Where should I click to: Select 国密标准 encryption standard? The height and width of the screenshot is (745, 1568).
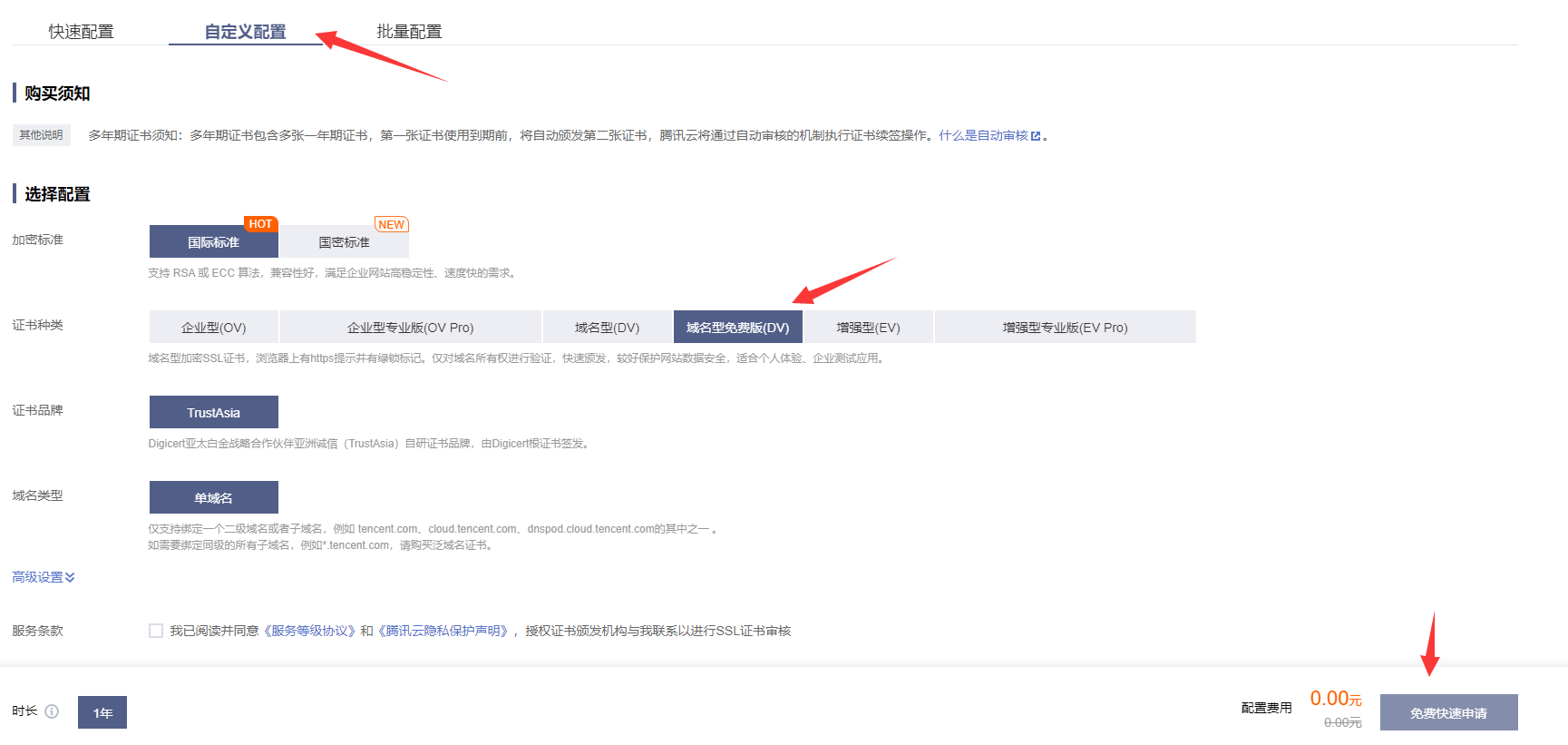[x=345, y=242]
